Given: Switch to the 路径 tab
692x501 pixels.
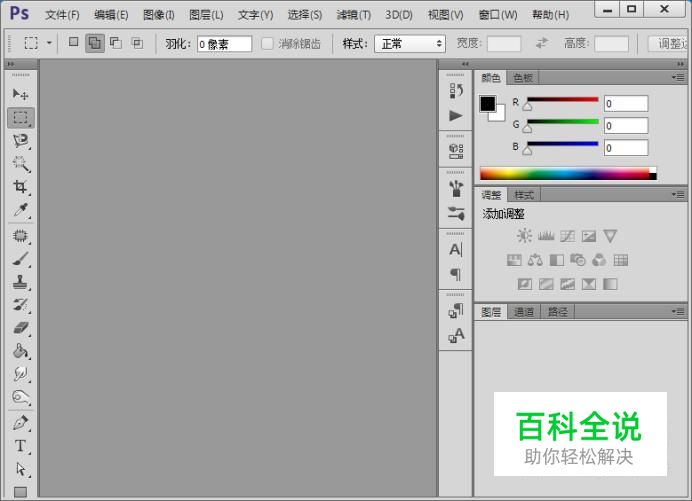Looking at the screenshot, I should point(557,312).
